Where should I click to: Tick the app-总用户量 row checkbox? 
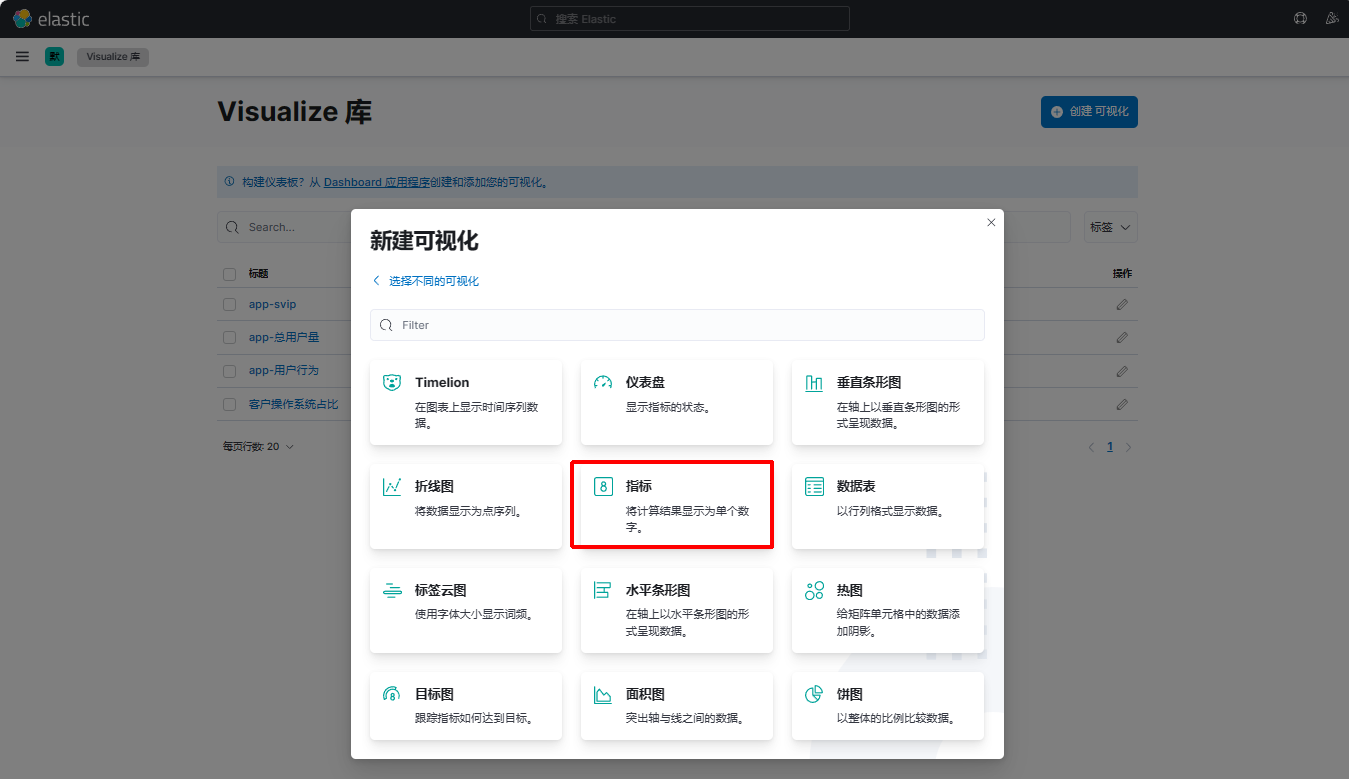[230, 338]
